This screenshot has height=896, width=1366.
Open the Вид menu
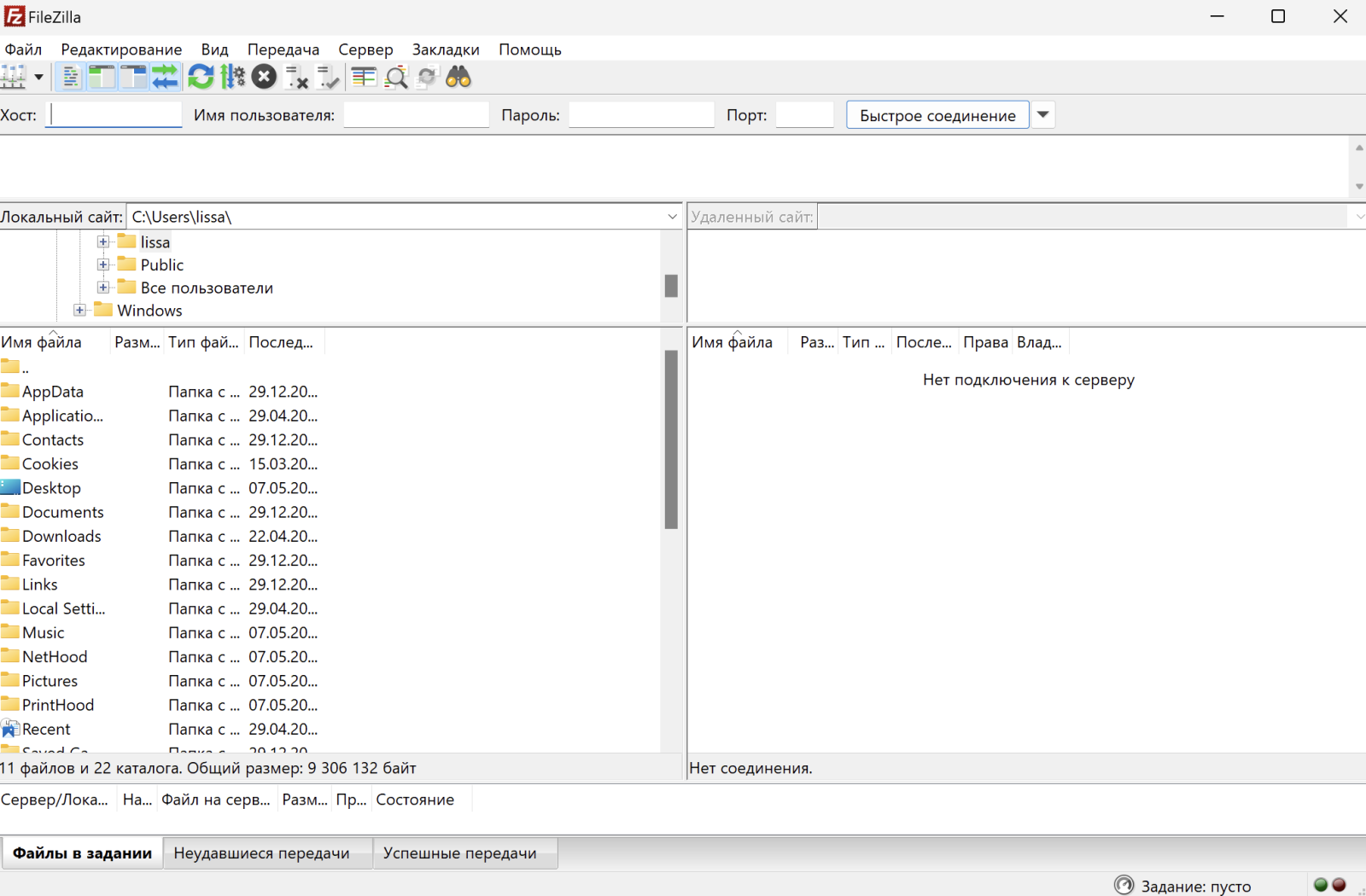click(214, 49)
